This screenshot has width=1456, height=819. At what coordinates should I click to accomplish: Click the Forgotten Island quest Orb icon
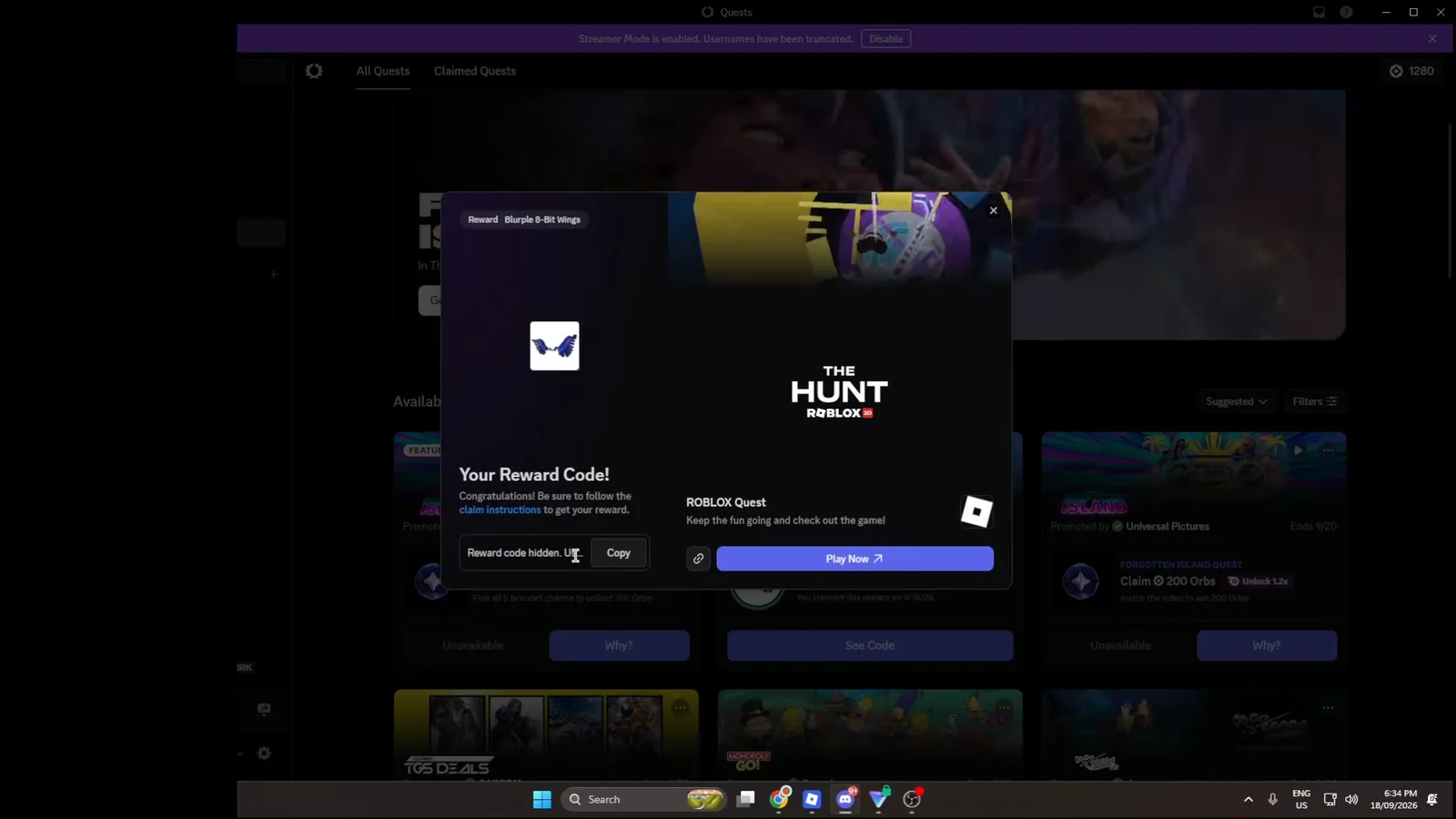tap(1081, 581)
